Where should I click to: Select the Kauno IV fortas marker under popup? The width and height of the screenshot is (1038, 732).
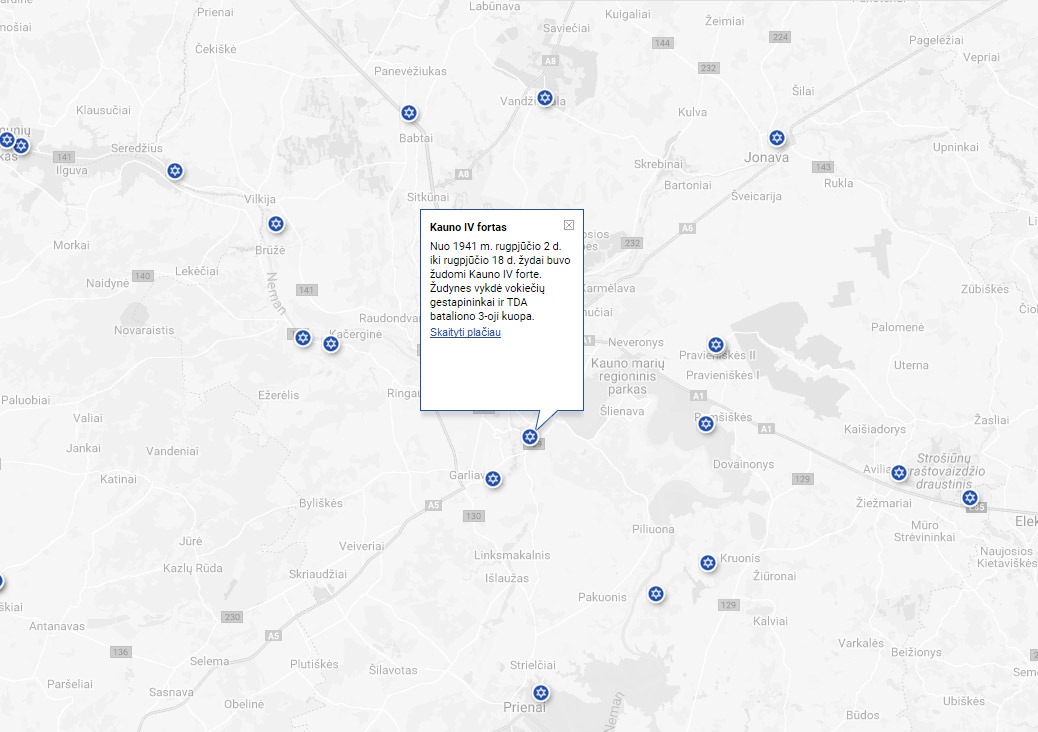point(530,437)
